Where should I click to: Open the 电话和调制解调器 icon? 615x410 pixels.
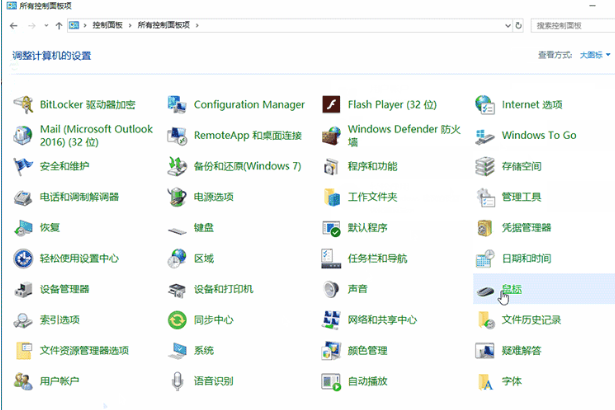23,197
